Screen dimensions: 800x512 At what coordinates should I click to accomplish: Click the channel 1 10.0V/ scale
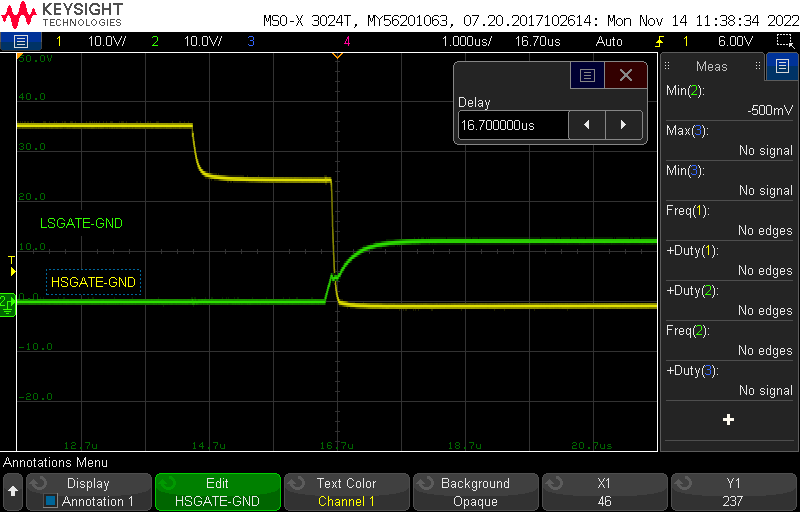coord(107,41)
